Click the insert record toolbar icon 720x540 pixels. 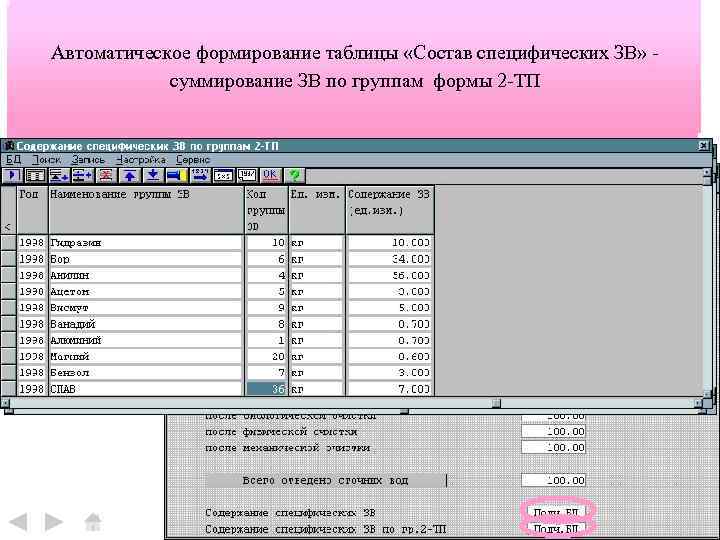tap(59, 175)
